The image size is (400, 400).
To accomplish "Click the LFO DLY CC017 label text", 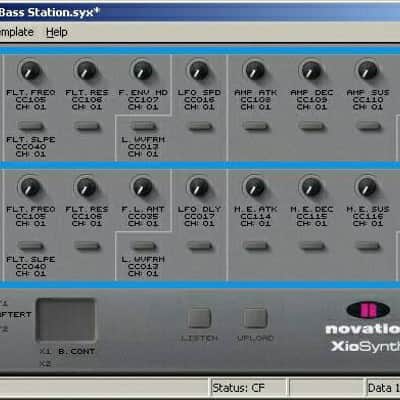I will [199, 216].
